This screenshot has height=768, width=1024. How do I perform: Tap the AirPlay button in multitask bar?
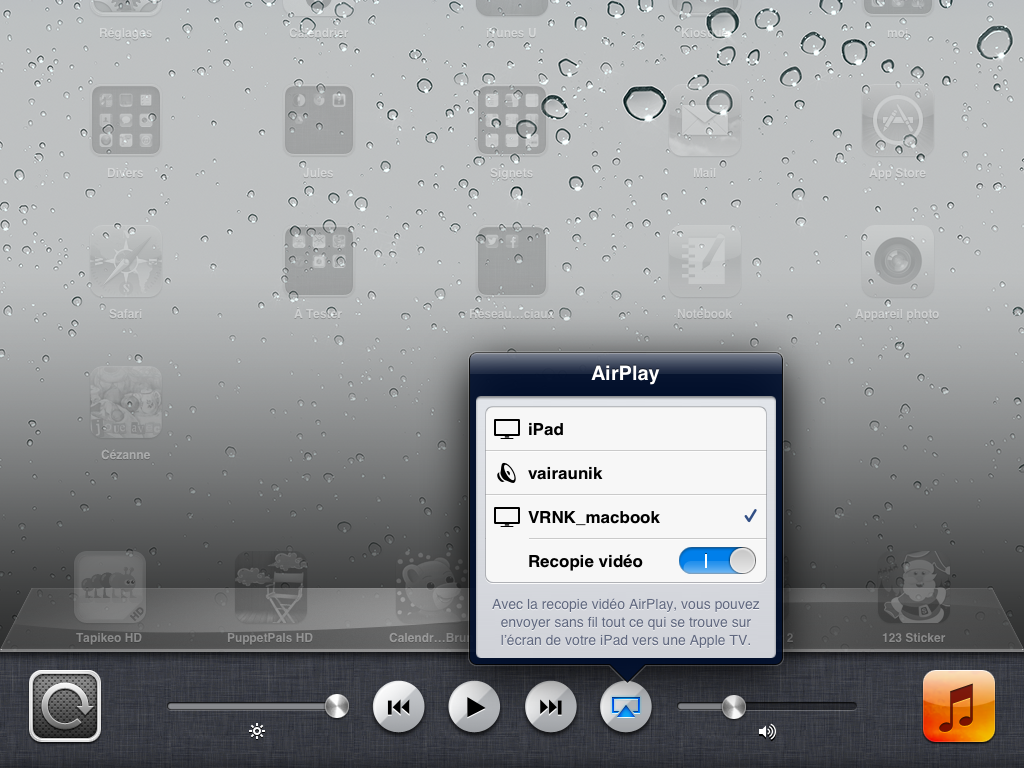click(626, 707)
